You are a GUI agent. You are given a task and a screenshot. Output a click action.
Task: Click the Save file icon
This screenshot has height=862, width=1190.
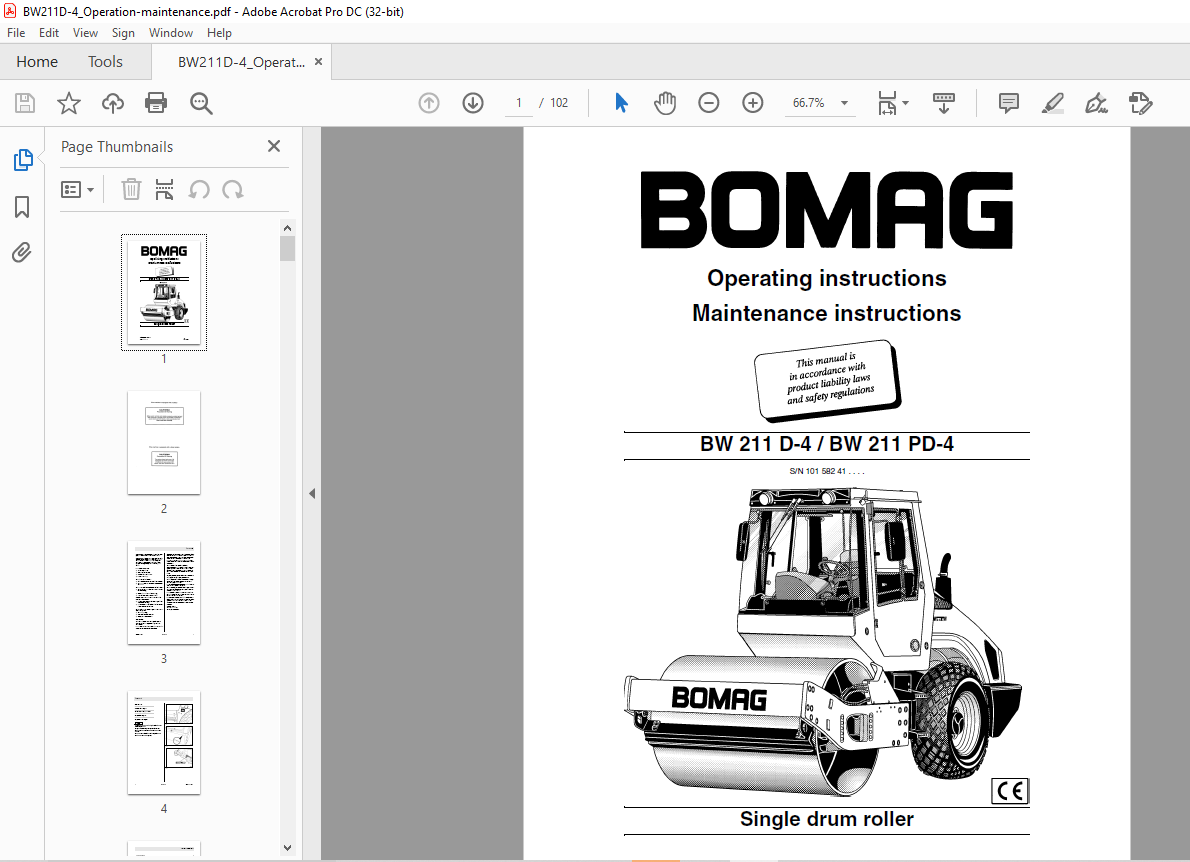pyautogui.click(x=25, y=103)
